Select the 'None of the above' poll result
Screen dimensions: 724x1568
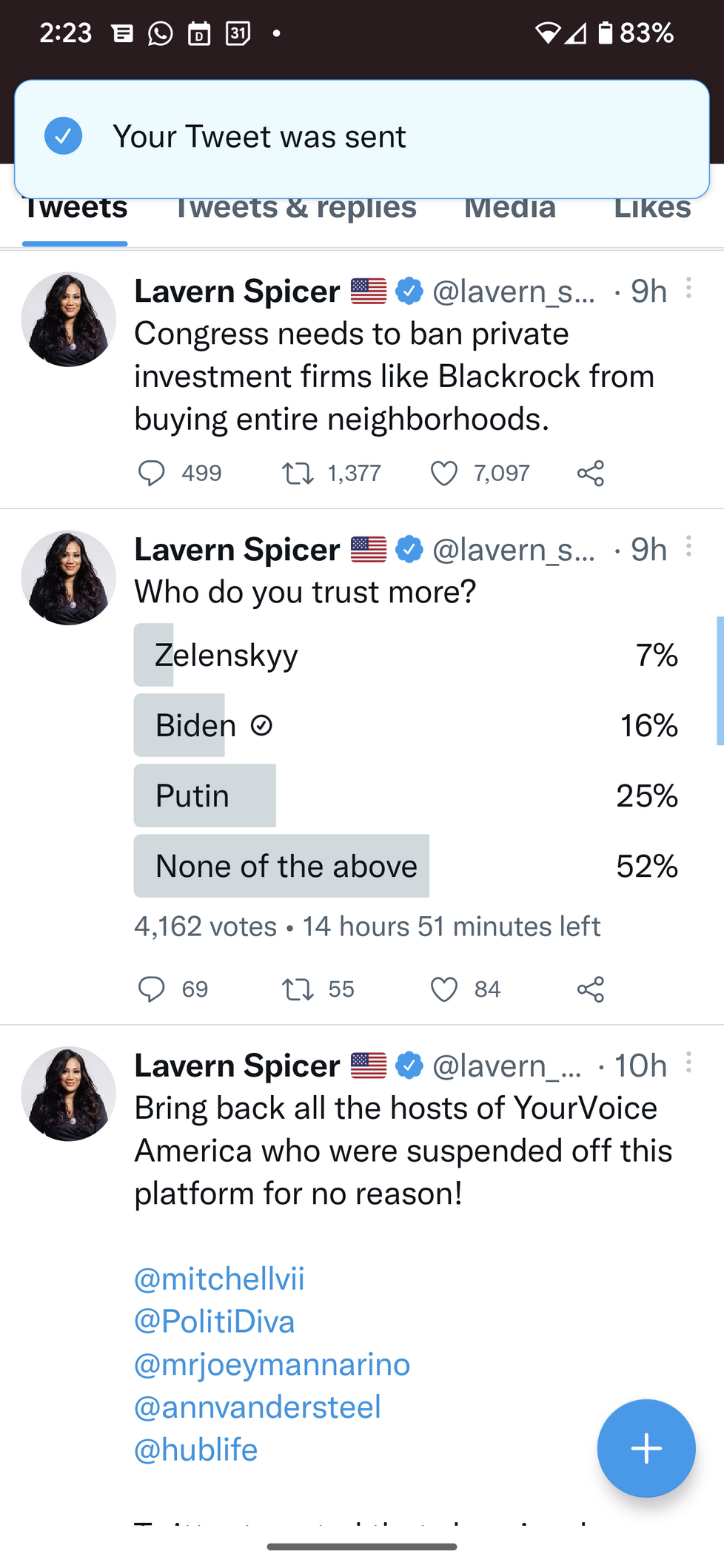tap(406, 866)
